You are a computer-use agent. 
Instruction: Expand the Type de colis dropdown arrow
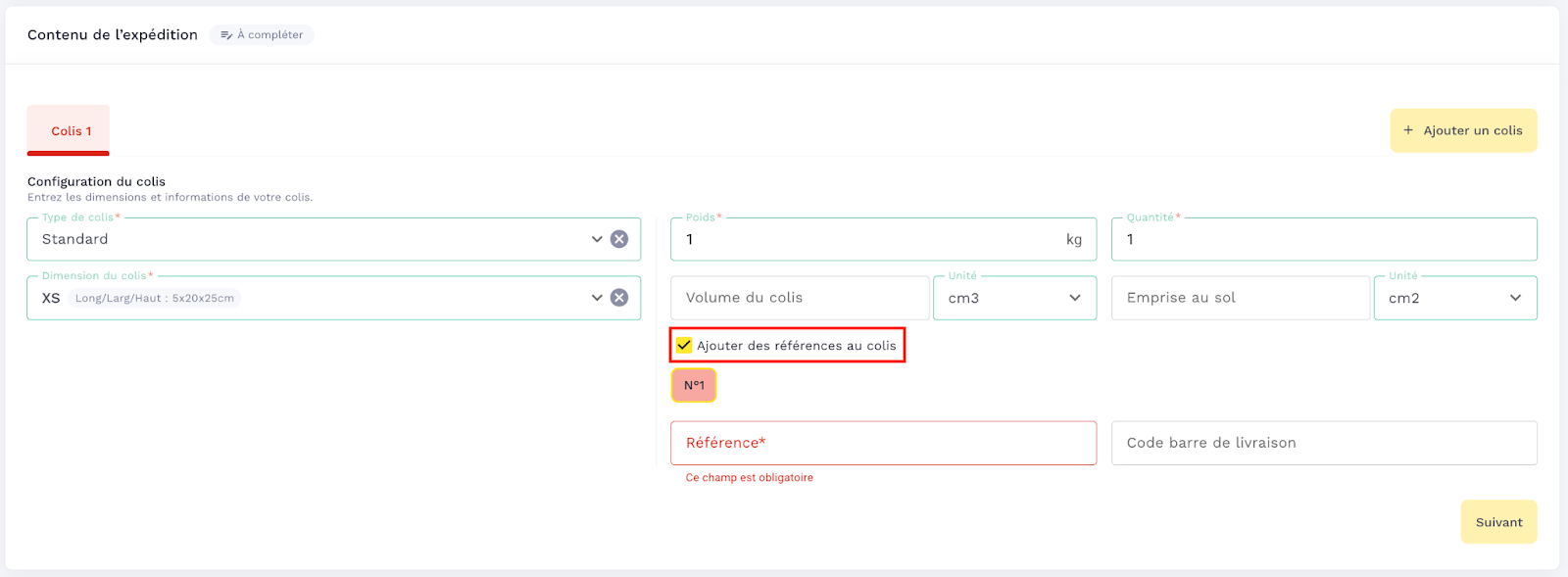[x=597, y=239]
